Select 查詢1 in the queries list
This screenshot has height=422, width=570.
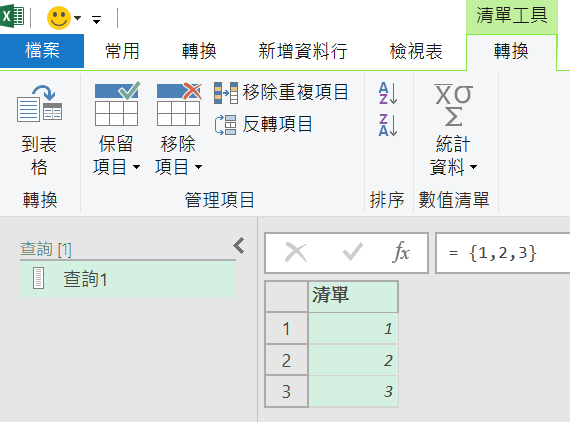(x=128, y=279)
